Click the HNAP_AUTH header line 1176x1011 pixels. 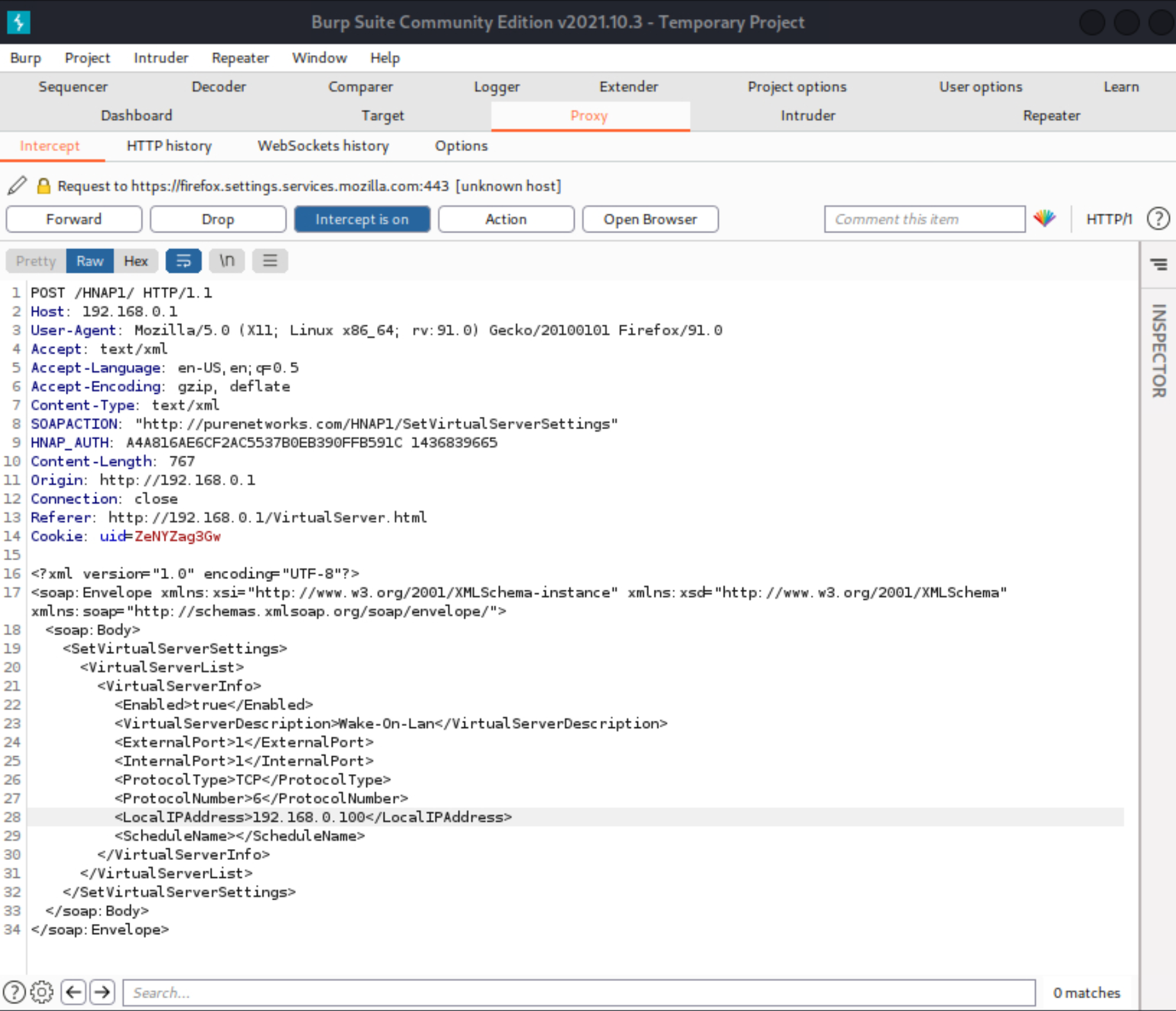point(264,442)
